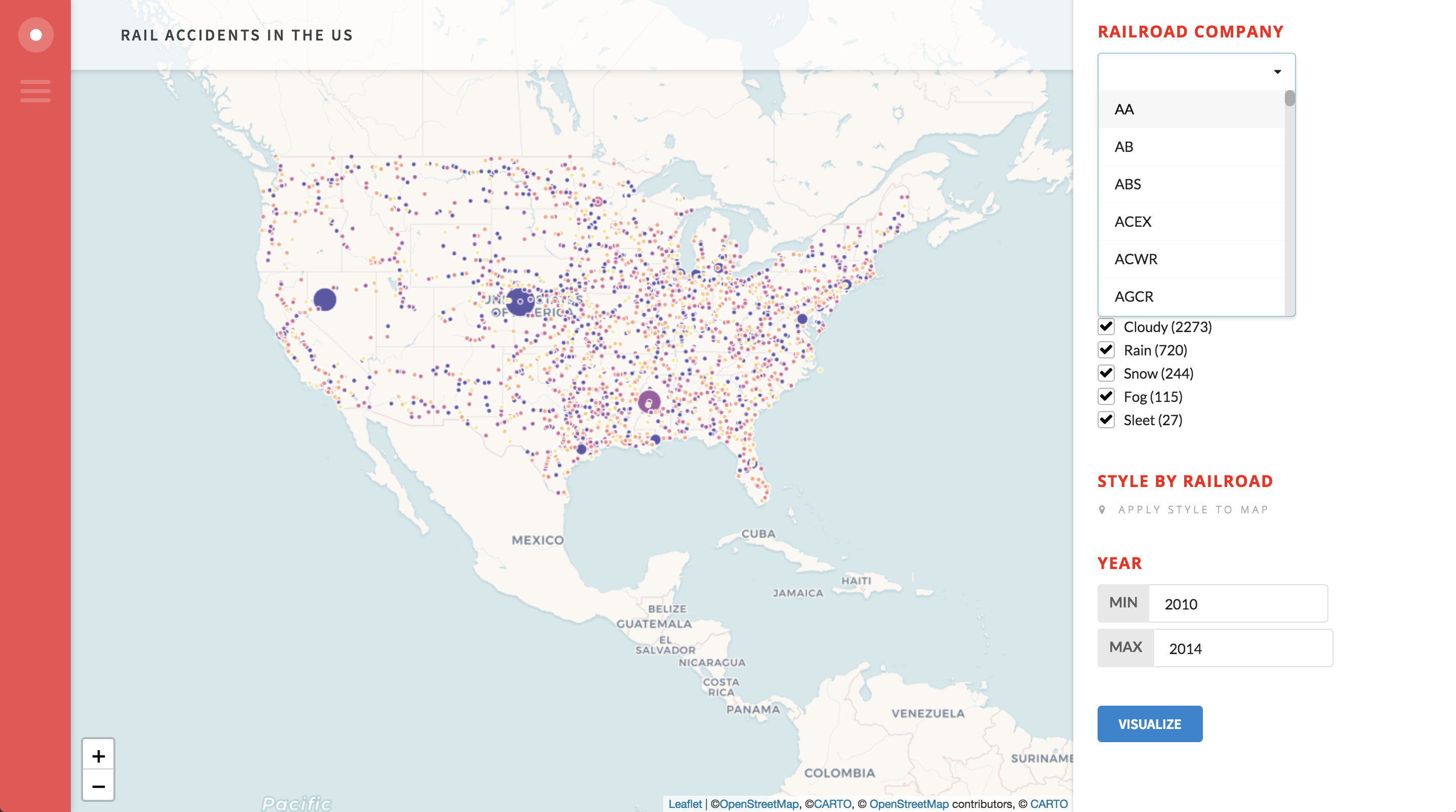Select ABS from the dropdown list
Image resolution: width=1456 pixels, height=812 pixels.
pyautogui.click(x=1127, y=184)
